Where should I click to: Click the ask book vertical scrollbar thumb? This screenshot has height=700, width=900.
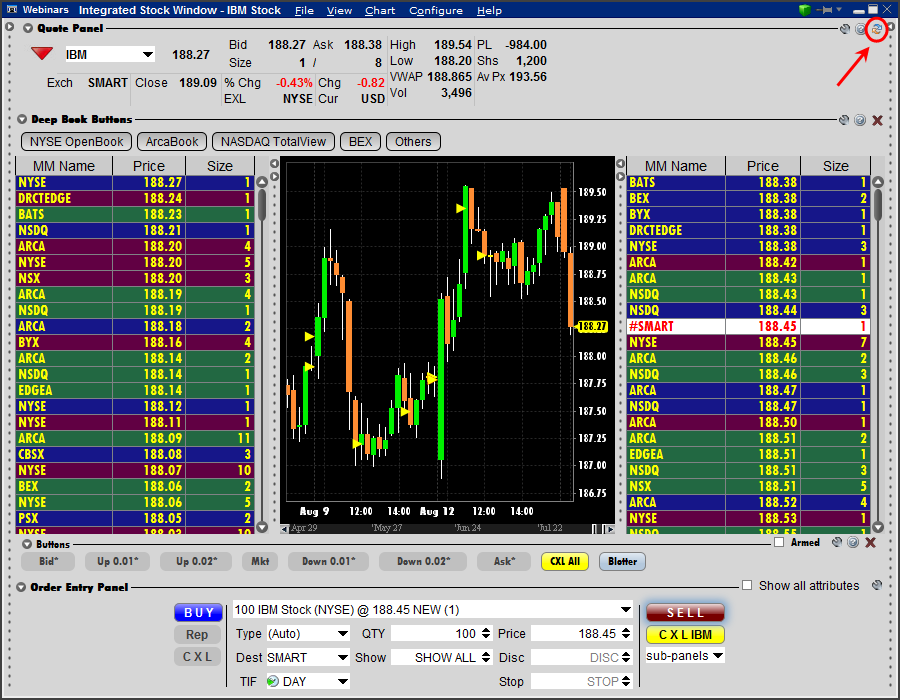tap(878, 205)
